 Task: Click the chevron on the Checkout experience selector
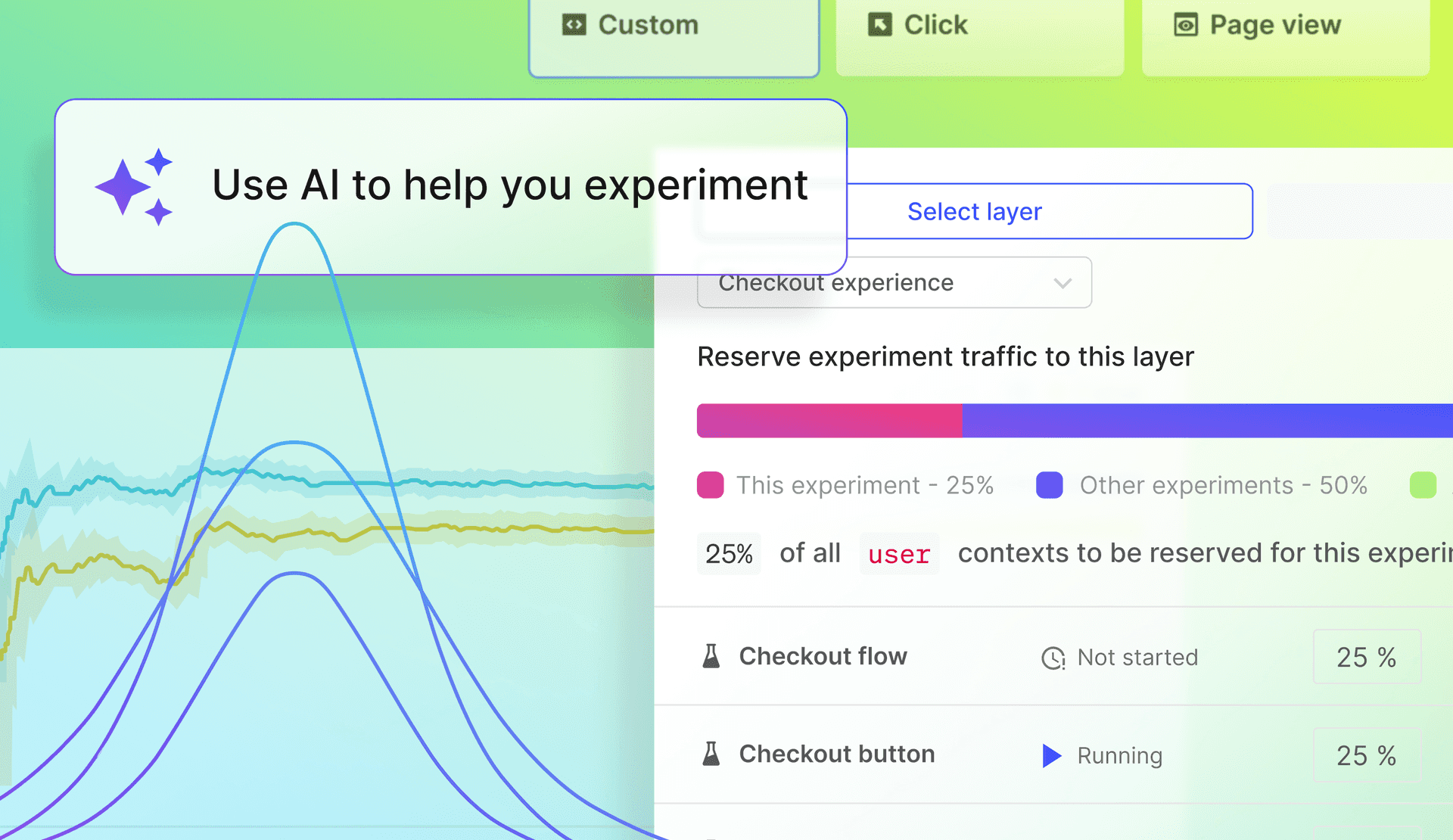pos(1063,282)
